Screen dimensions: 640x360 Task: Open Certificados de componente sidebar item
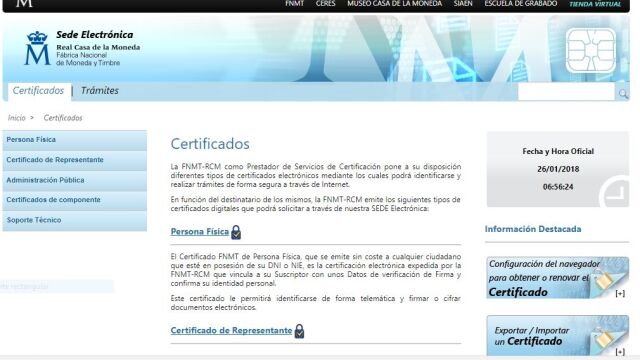[75, 200]
